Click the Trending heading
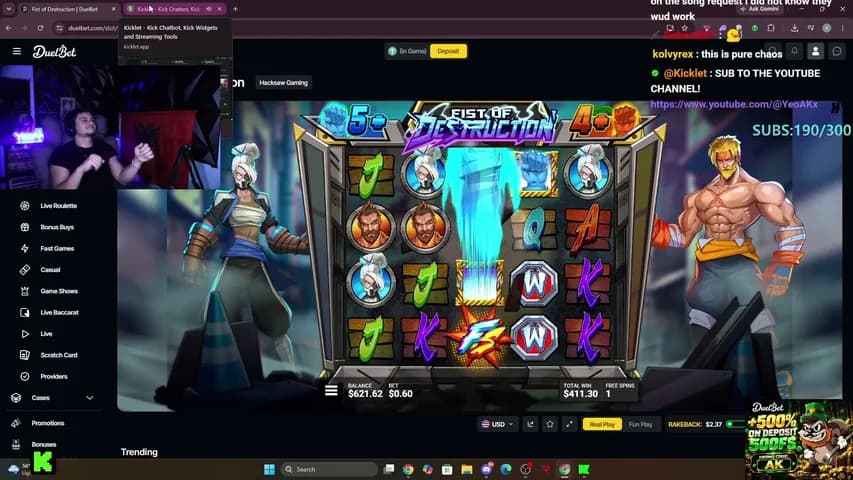The image size is (853, 480). click(139, 452)
